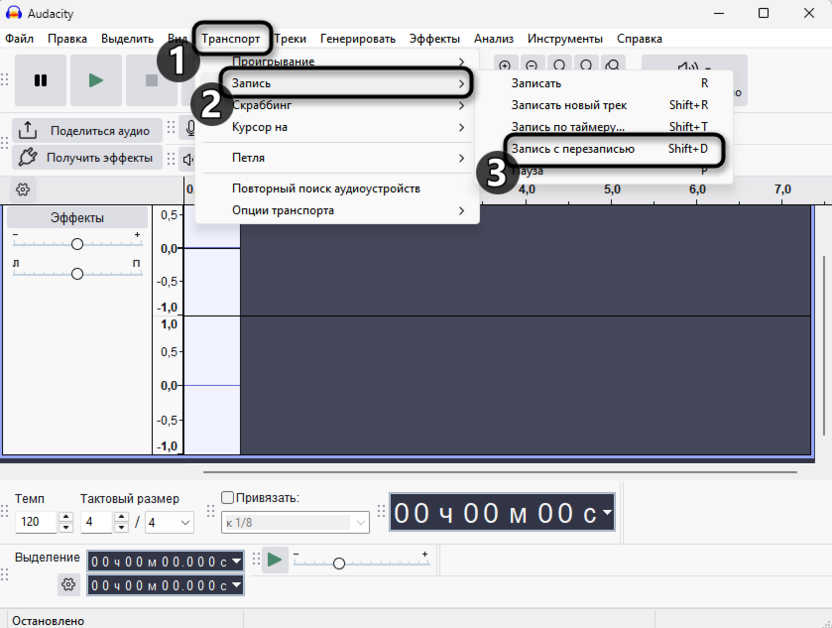Increase the time signature numerator stepper
The height and width of the screenshot is (628, 832).
[122, 517]
